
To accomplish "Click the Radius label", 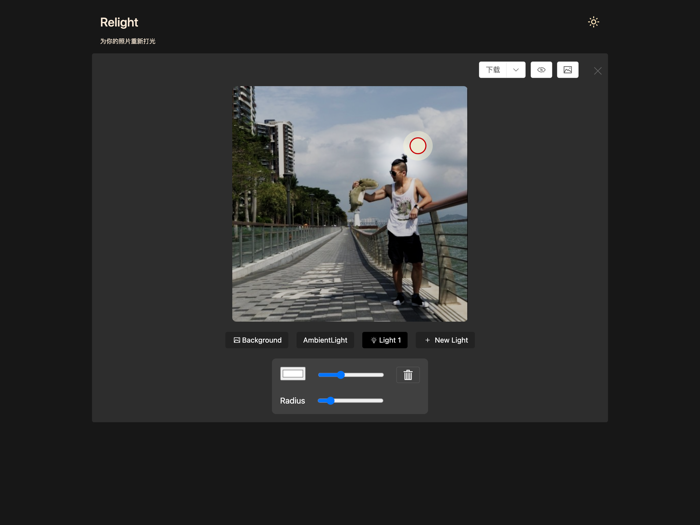I will pos(292,401).
